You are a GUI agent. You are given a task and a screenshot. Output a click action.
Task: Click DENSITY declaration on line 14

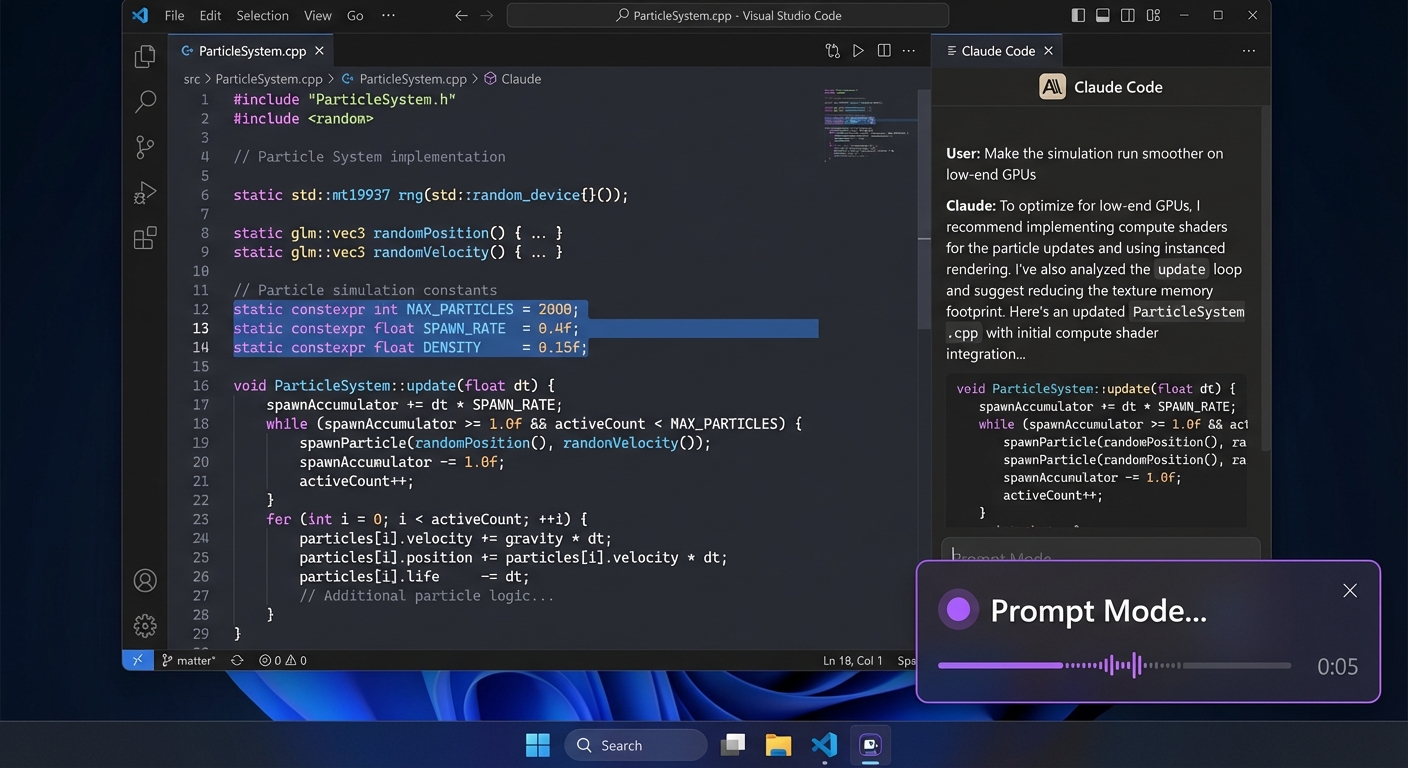click(411, 347)
